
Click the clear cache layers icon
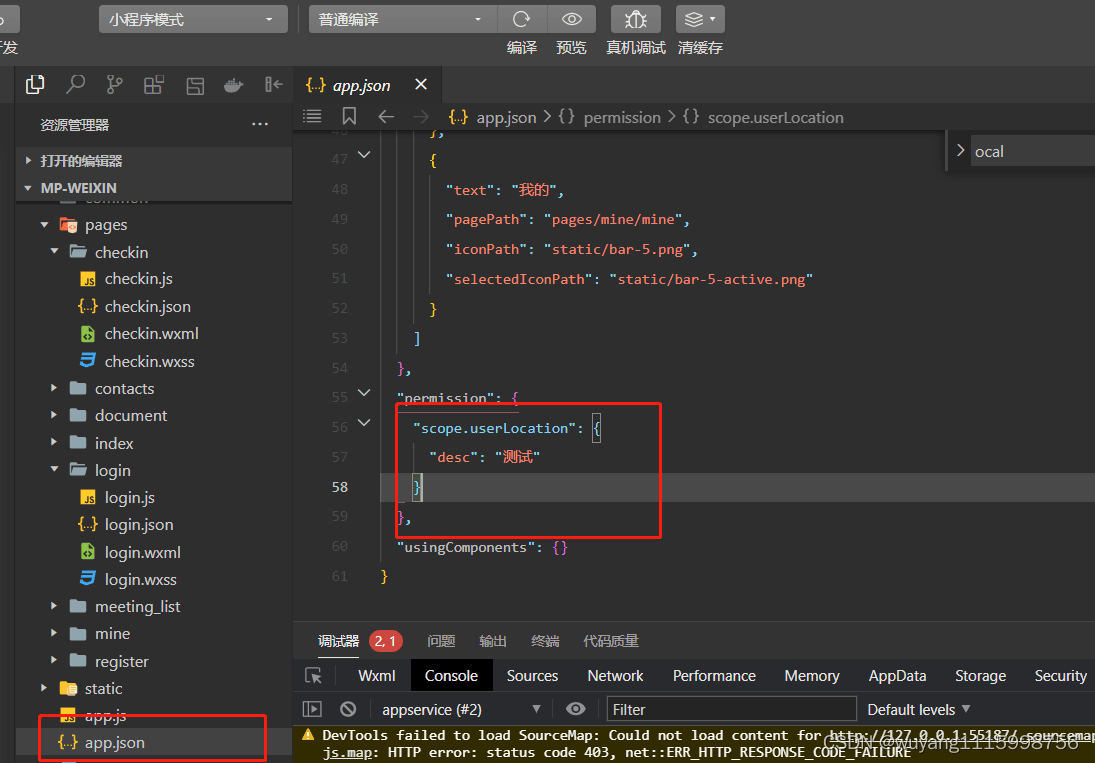tap(700, 19)
